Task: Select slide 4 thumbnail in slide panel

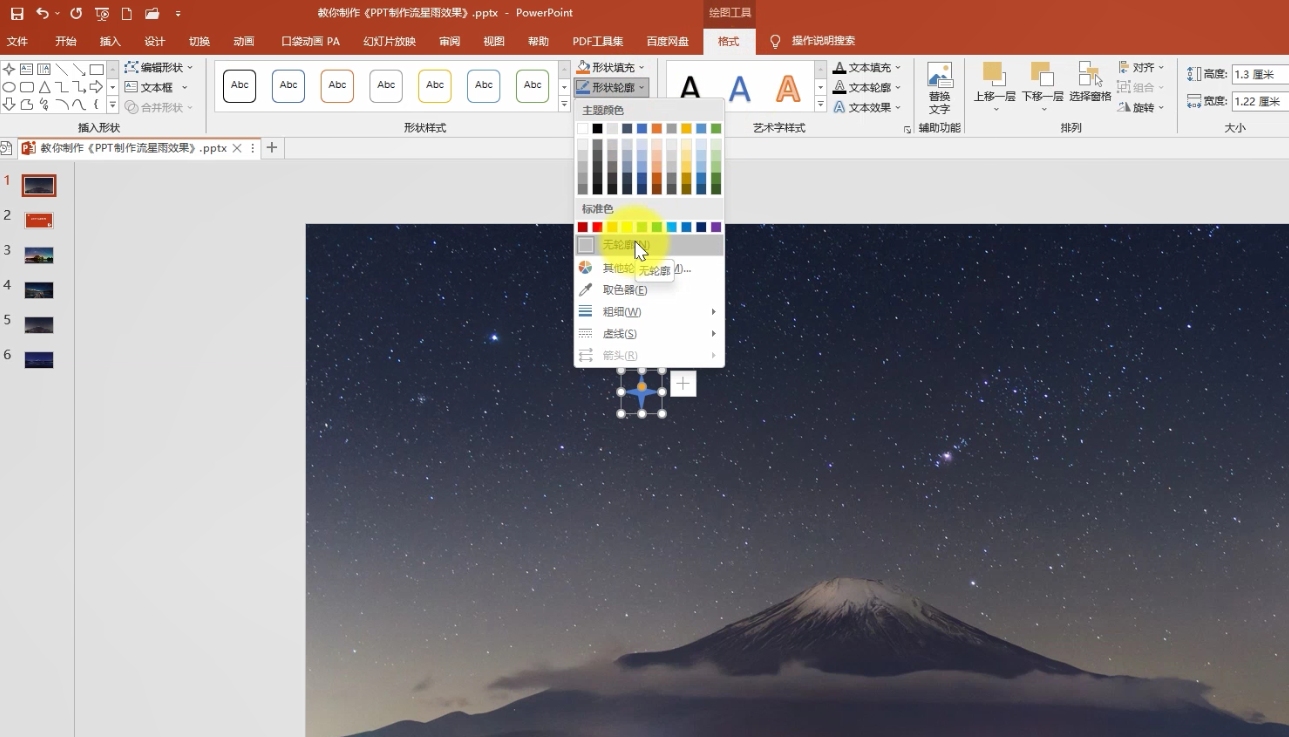Action: pyautogui.click(x=39, y=290)
